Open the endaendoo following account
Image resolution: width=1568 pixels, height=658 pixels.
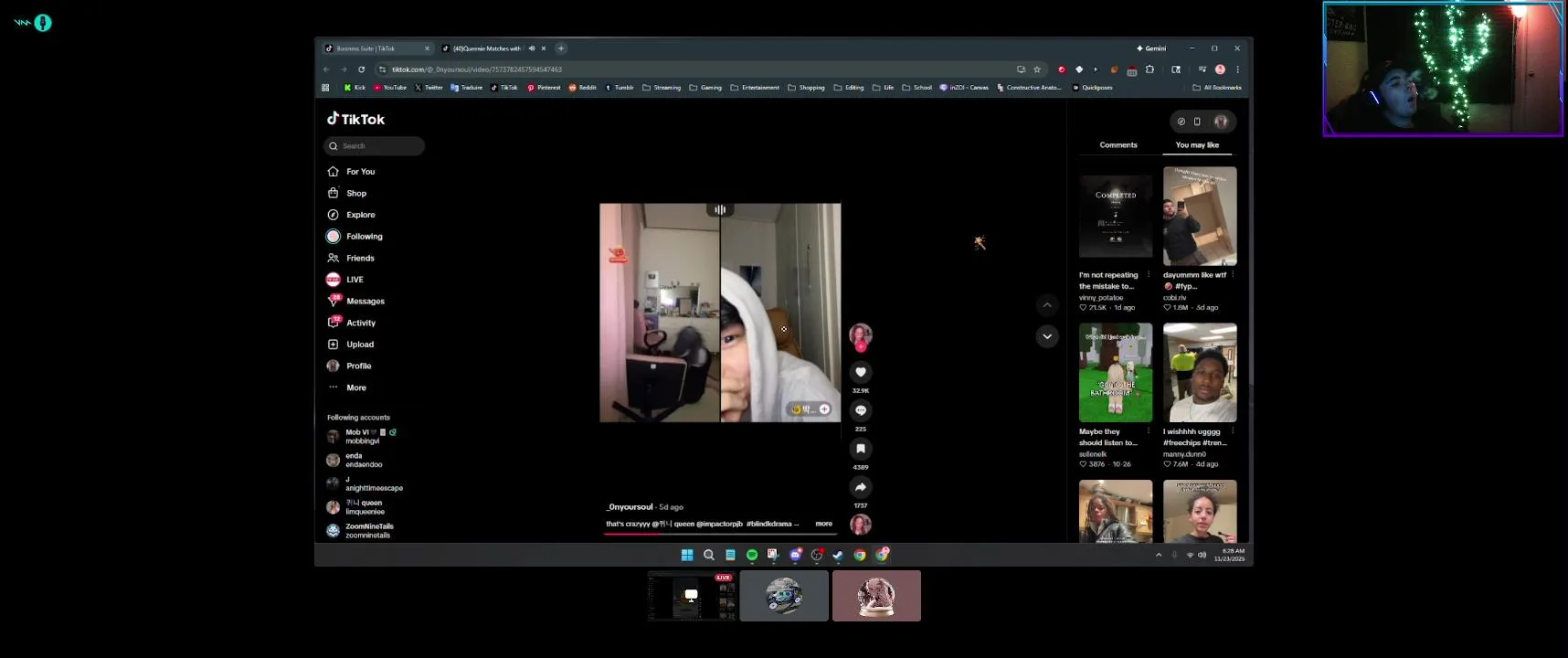[x=355, y=461]
